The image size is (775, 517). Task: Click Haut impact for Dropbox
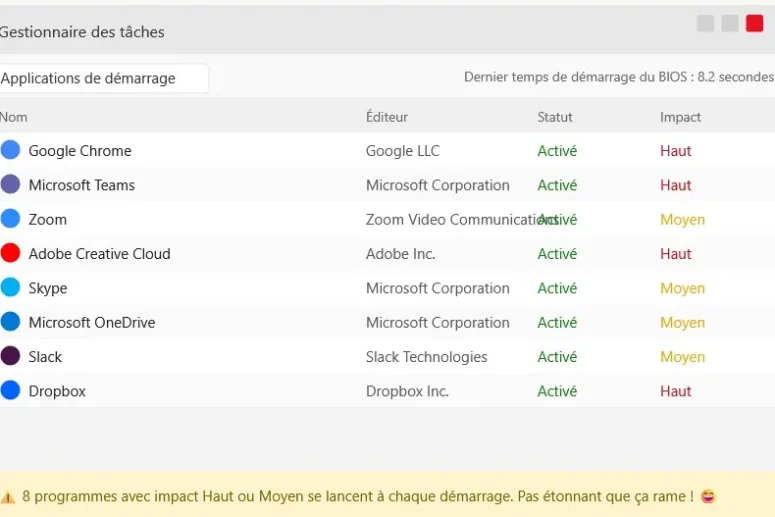coord(676,391)
